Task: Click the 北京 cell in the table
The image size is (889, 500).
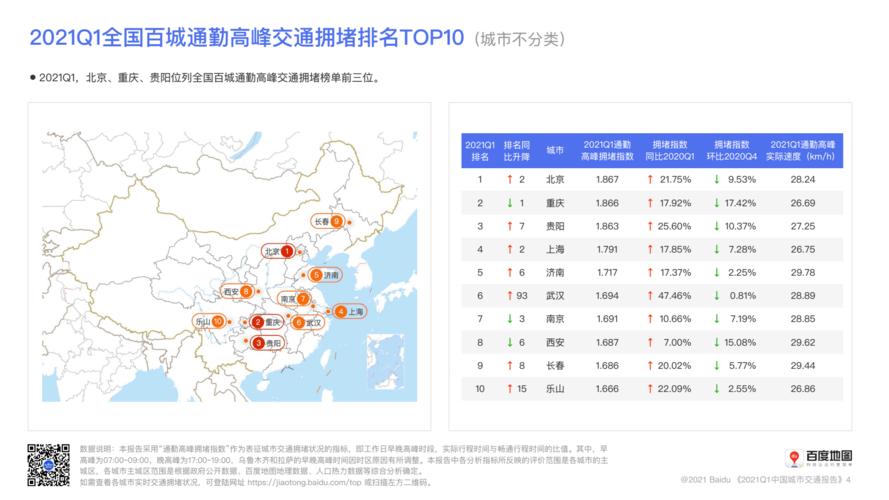Action: pos(555,179)
